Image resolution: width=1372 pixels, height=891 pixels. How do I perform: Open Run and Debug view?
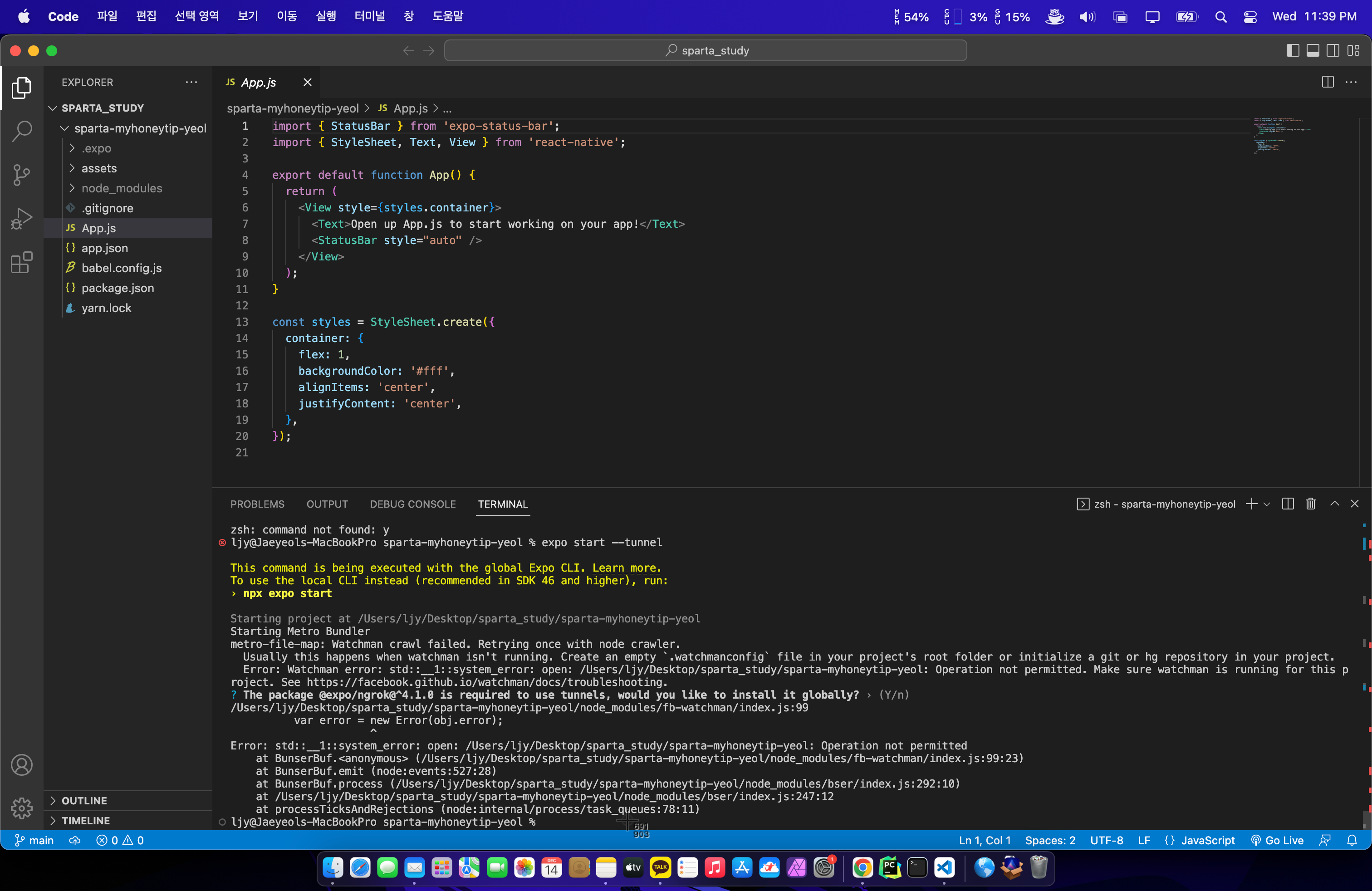21,219
